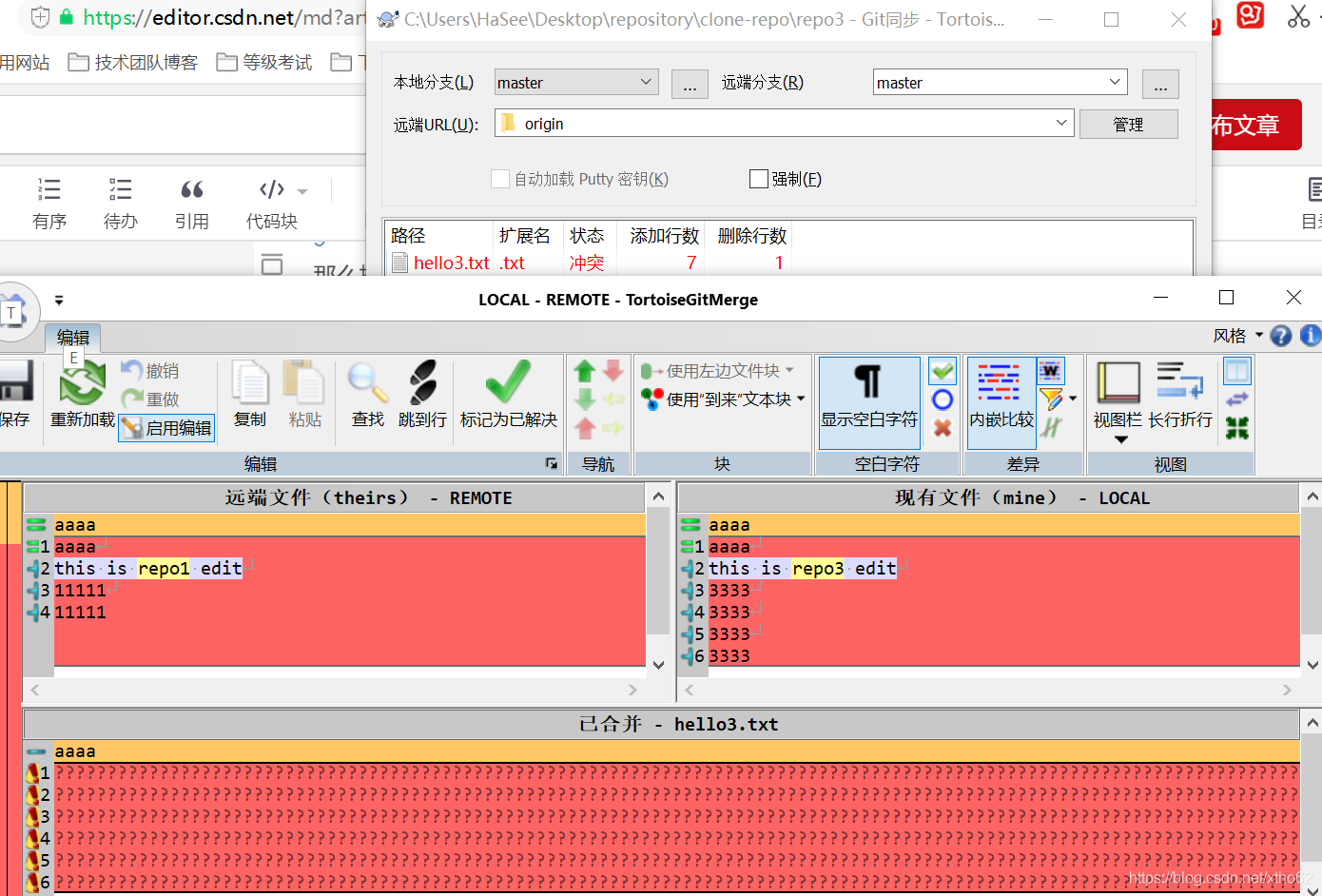
Task: Click line '11111' numbered 3 in REMOTE pane
Action: pyautogui.click(x=80, y=591)
